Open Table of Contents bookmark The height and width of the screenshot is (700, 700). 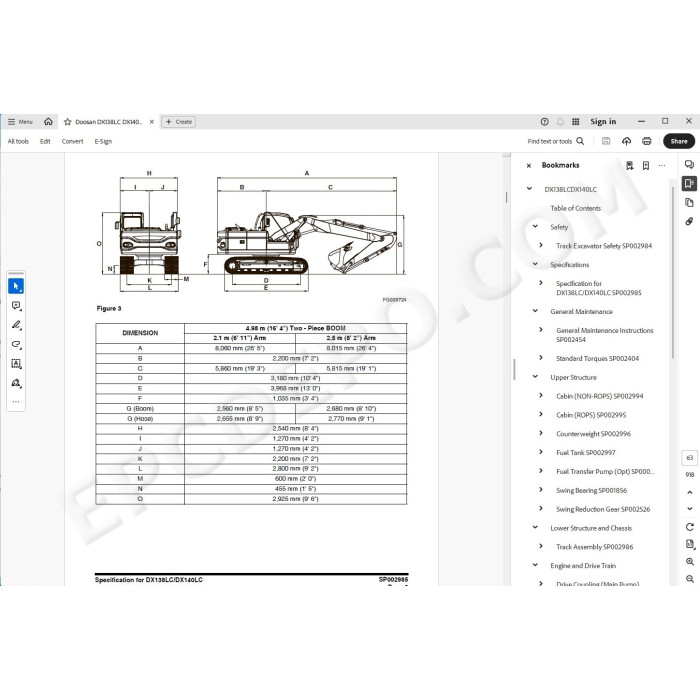coord(575,208)
